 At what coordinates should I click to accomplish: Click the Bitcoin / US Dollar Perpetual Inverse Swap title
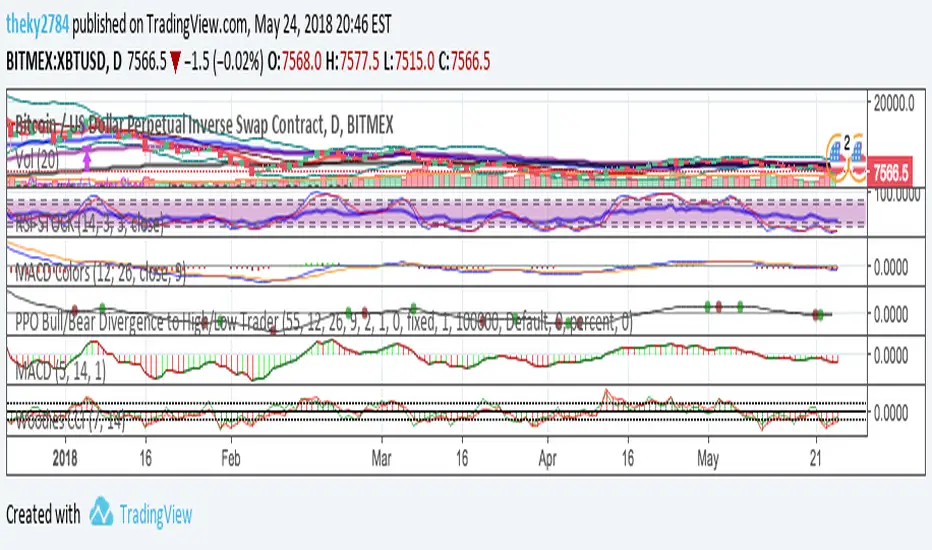coord(204,125)
